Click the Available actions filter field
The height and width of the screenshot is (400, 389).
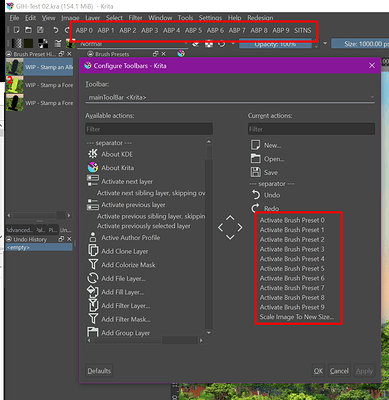[x=149, y=129]
